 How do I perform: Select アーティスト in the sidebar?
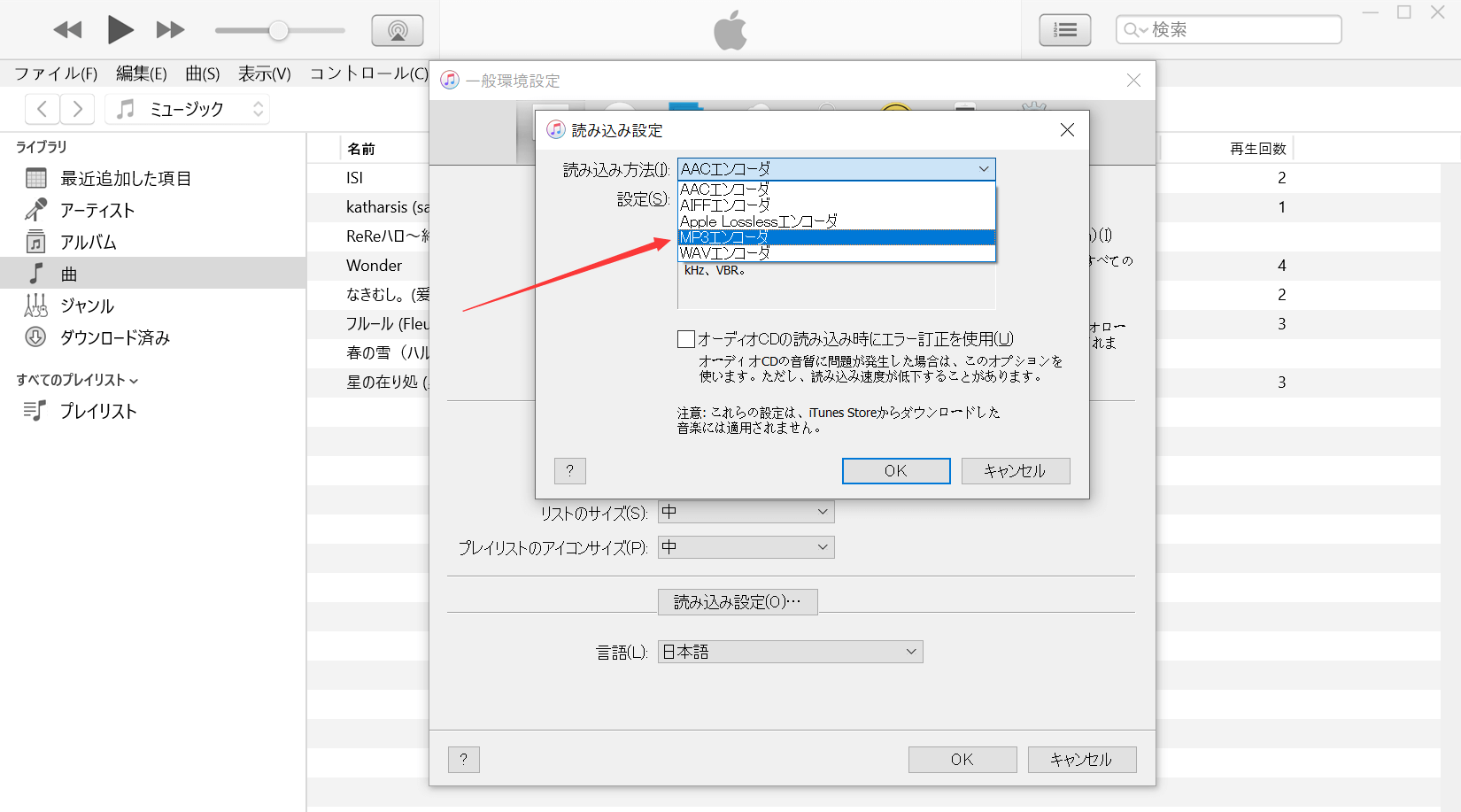(x=153, y=210)
